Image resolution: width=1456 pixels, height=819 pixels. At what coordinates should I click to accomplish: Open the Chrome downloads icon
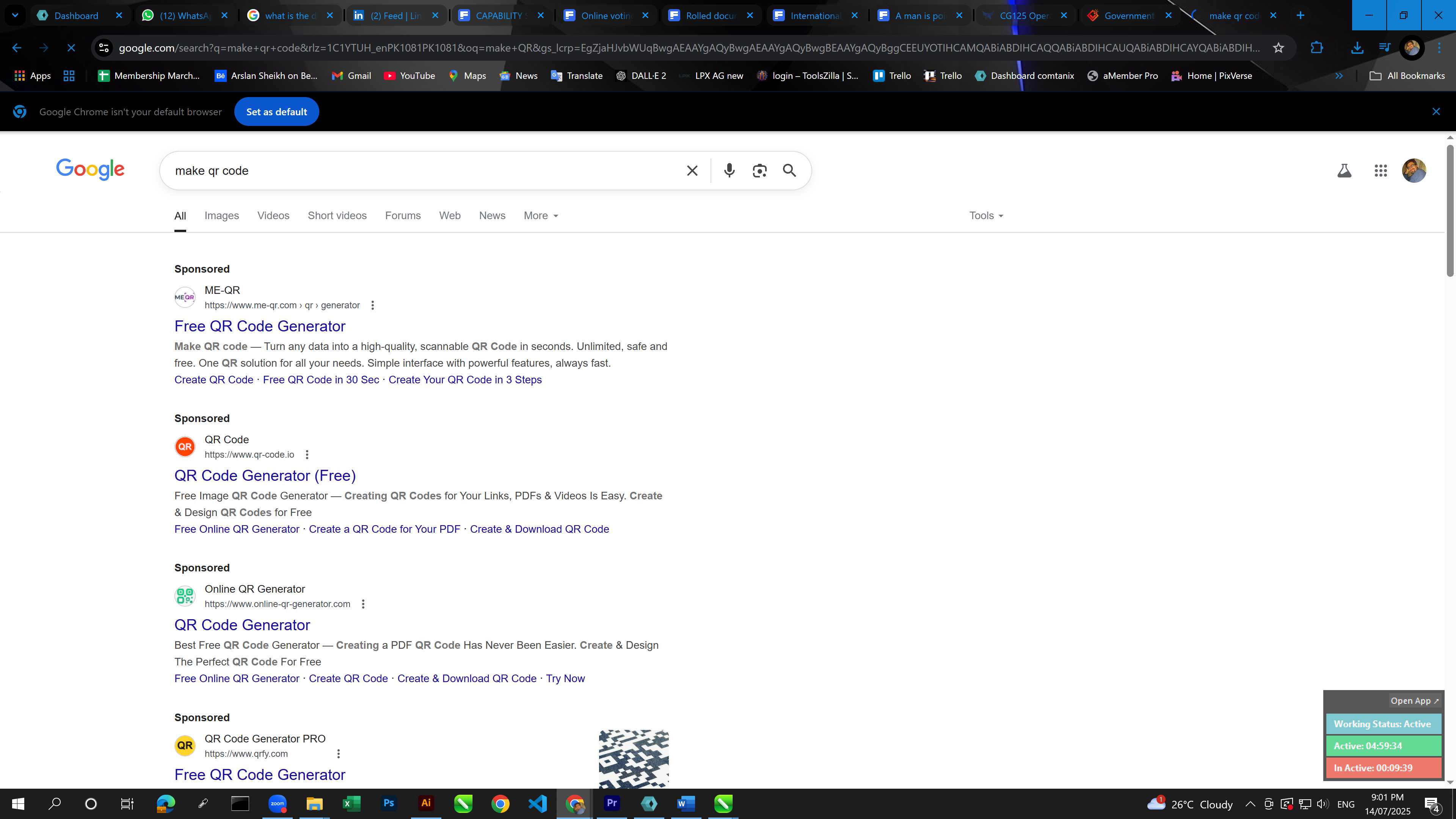[1357, 47]
